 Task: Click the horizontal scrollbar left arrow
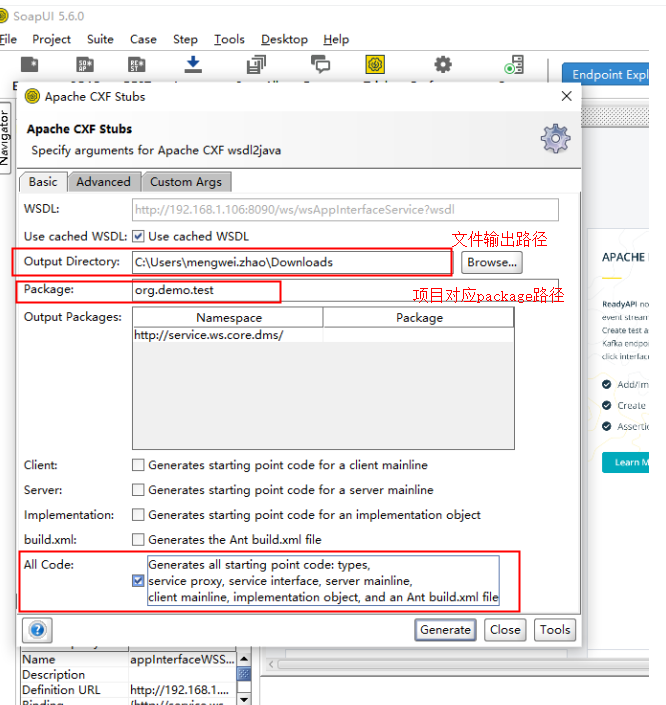tap(271, 664)
